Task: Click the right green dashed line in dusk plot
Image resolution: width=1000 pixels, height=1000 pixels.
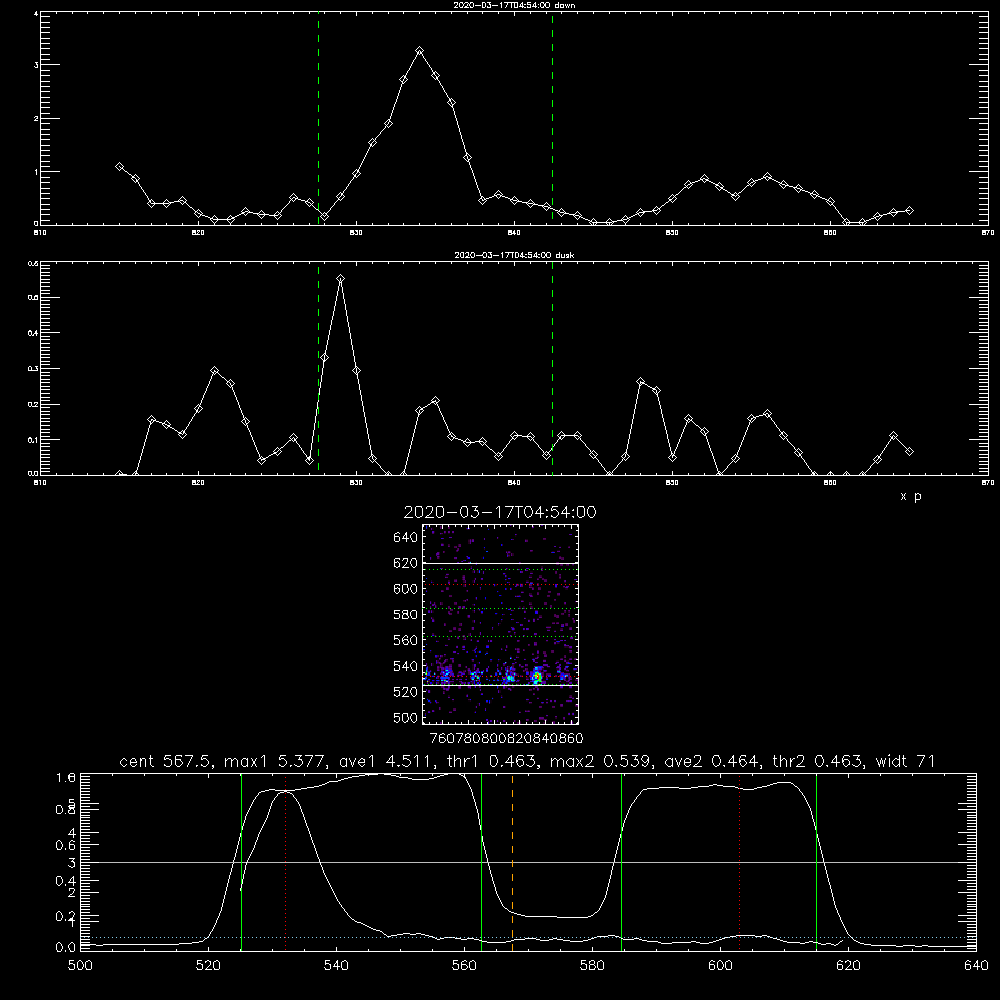Action: [x=552, y=369]
